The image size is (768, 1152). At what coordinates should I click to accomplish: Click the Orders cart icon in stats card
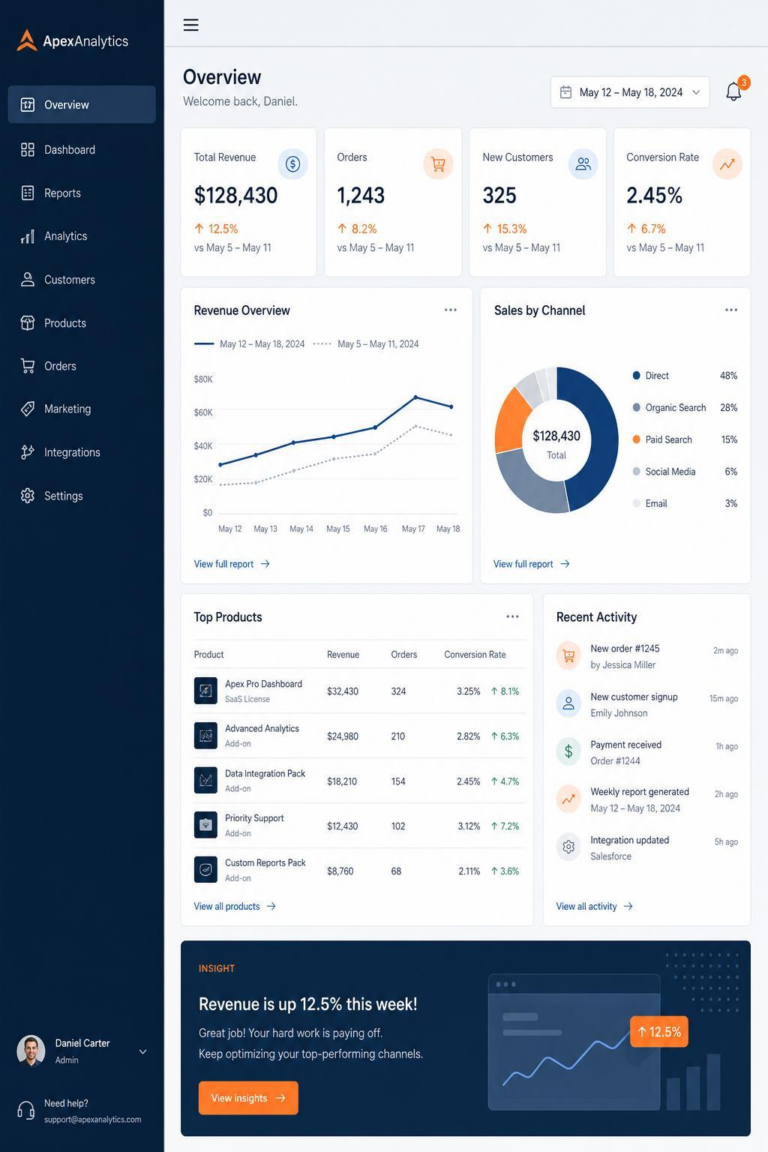[x=438, y=164]
